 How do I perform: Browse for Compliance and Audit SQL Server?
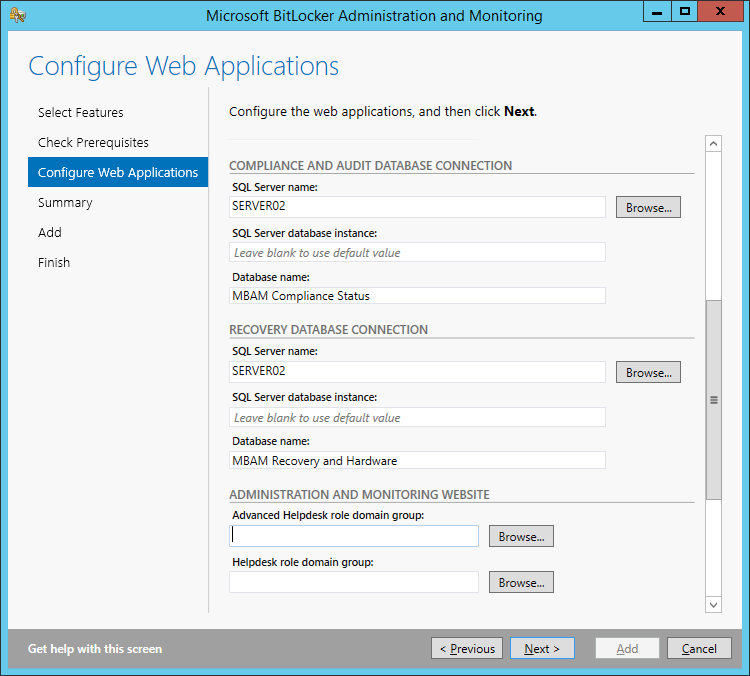tap(648, 207)
